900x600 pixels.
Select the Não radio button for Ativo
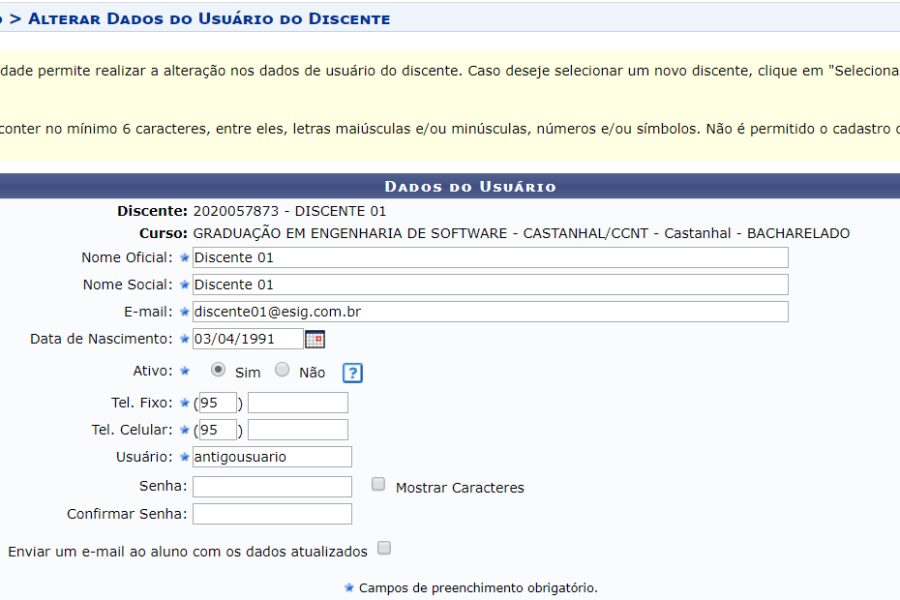282,370
